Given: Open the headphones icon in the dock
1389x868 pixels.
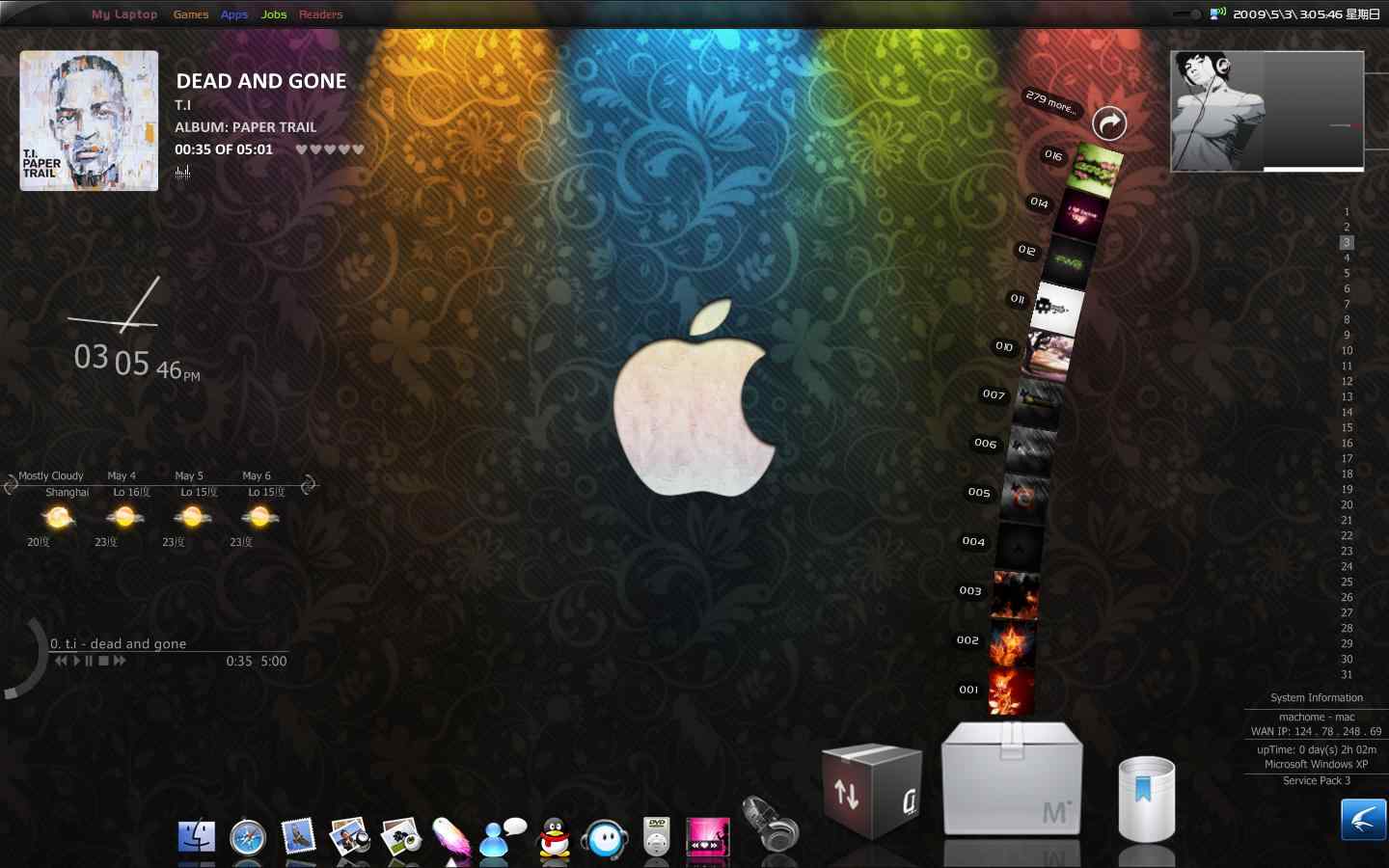Looking at the screenshot, I should pyautogui.click(x=770, y=824).
